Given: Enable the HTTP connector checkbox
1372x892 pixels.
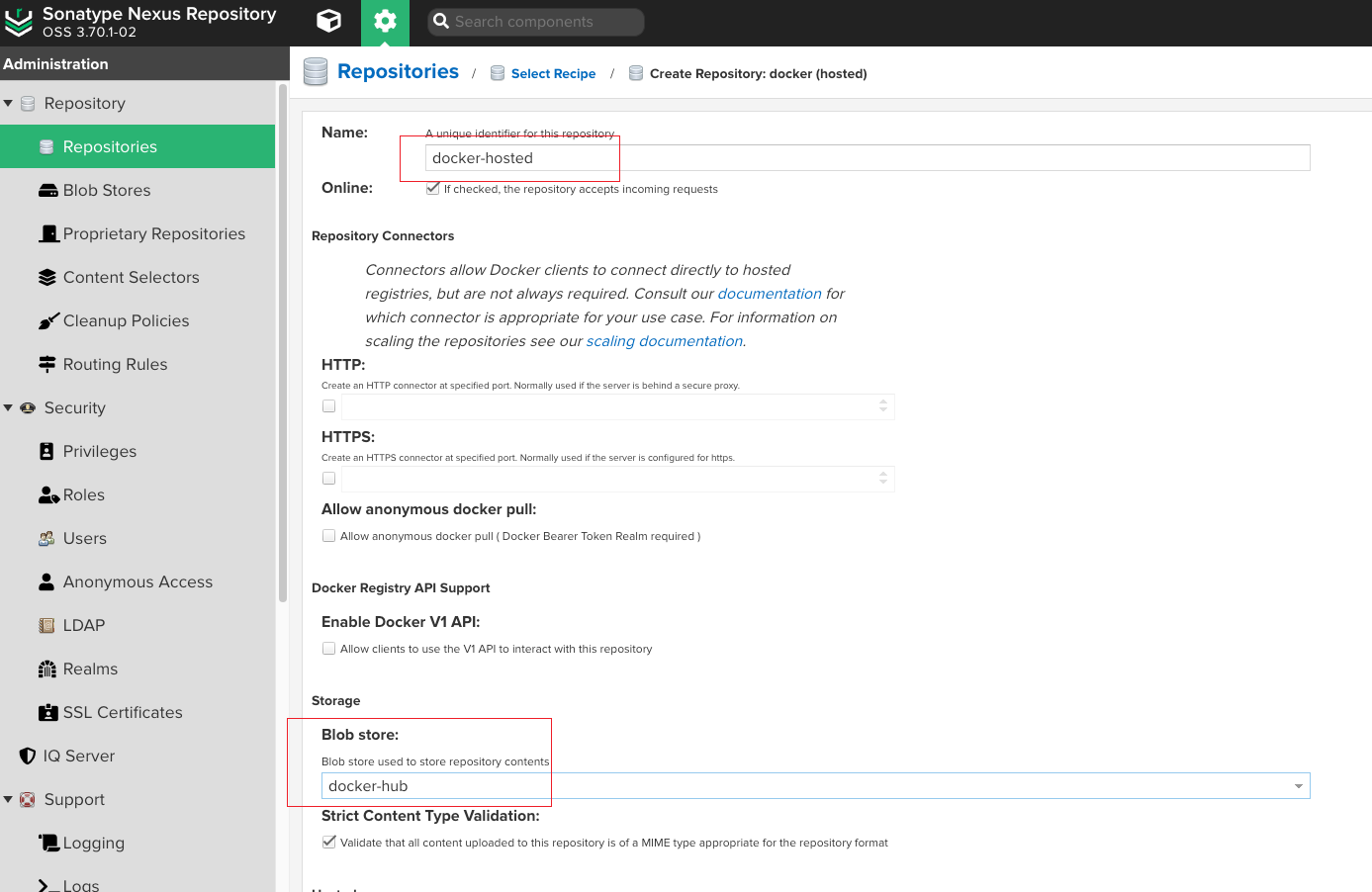Looking at the screenshot, I should (x=328, y=406).
